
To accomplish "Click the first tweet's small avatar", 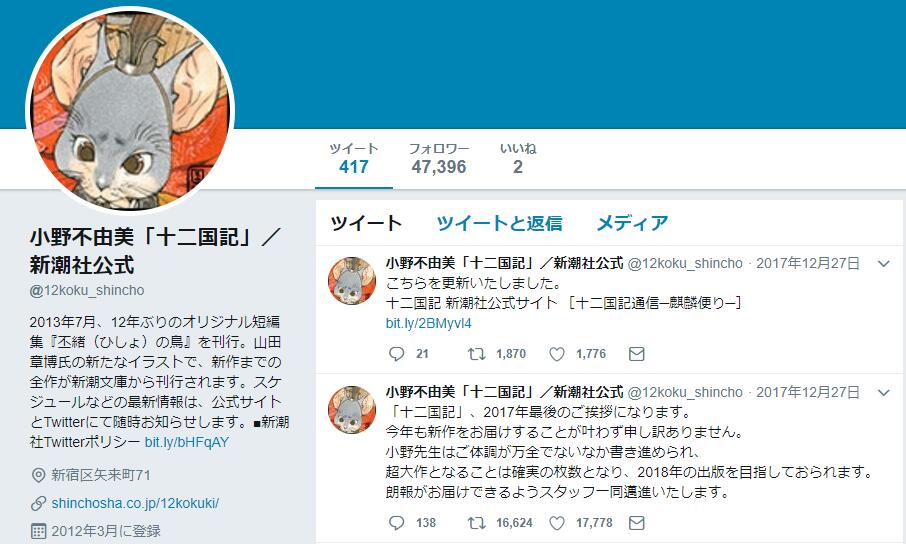I will click(x=352, y=281).
